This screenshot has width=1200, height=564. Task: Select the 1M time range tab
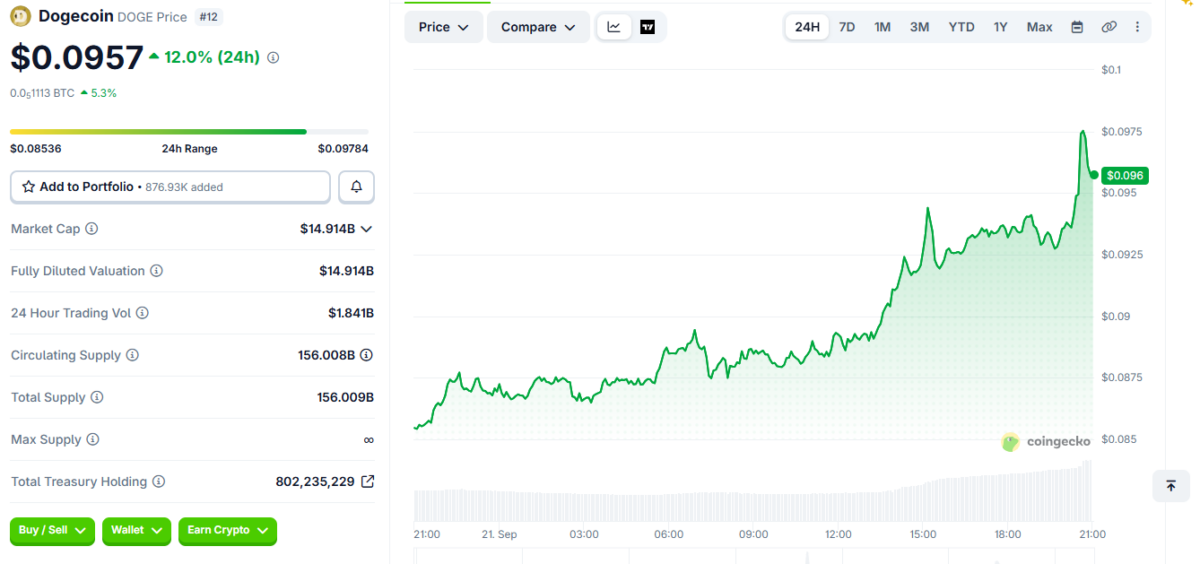[882, 27]
